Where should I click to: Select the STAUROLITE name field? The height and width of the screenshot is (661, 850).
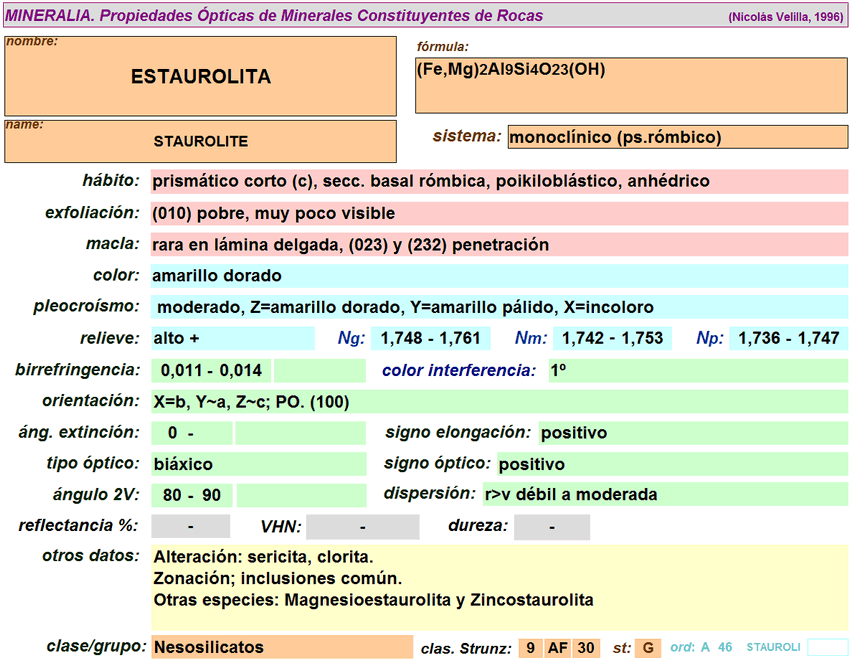tap(200, 141)
